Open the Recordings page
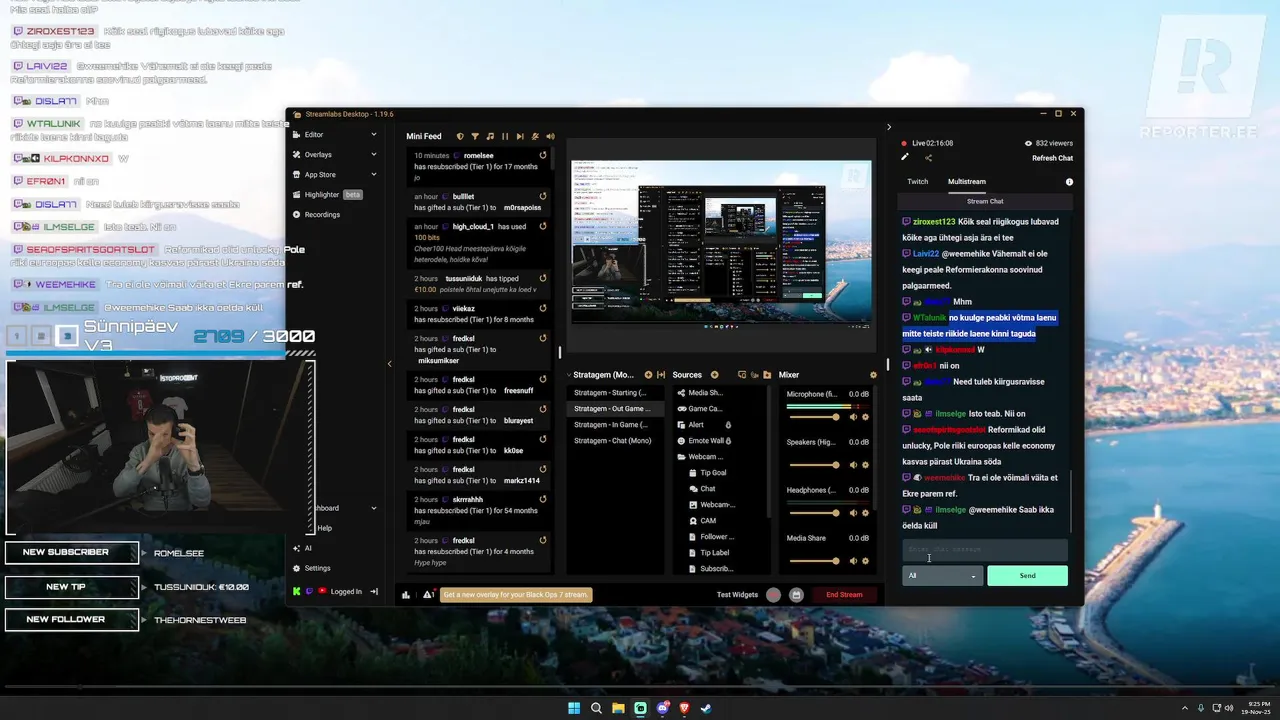Image resolution: width=1280 pixels, height=720 pixels. pos(316,214)
